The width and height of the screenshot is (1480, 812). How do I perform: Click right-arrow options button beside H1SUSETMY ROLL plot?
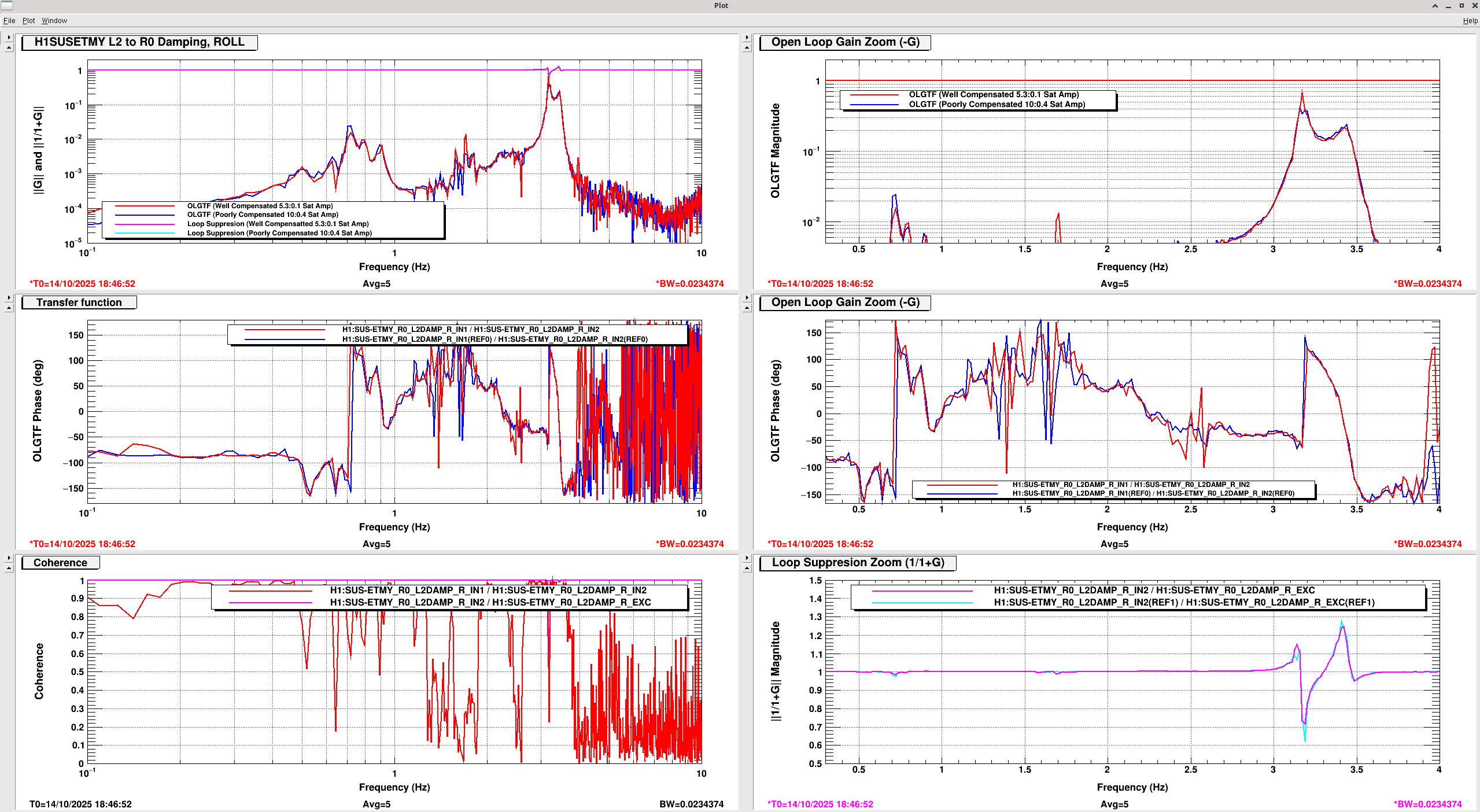pyautogui.click(x=9, y=38)
